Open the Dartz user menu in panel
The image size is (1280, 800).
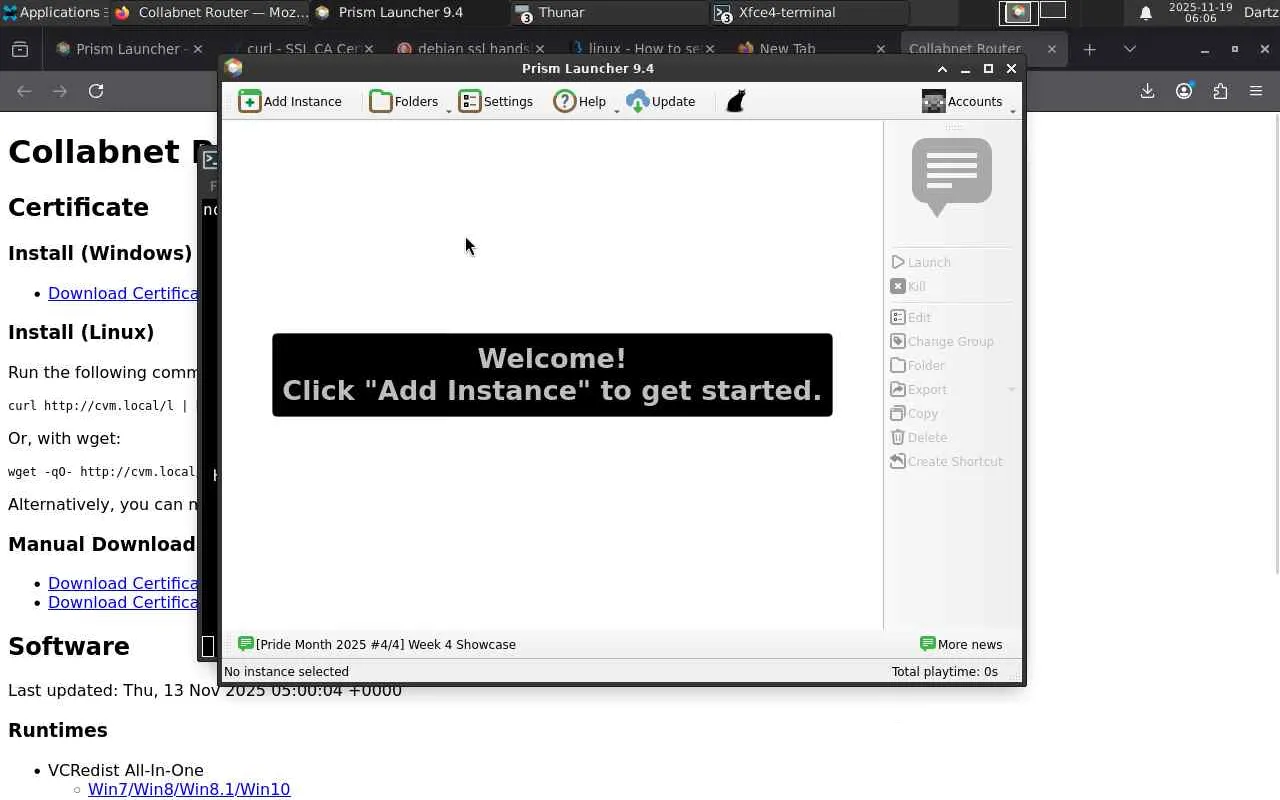tap(1261, 12)
